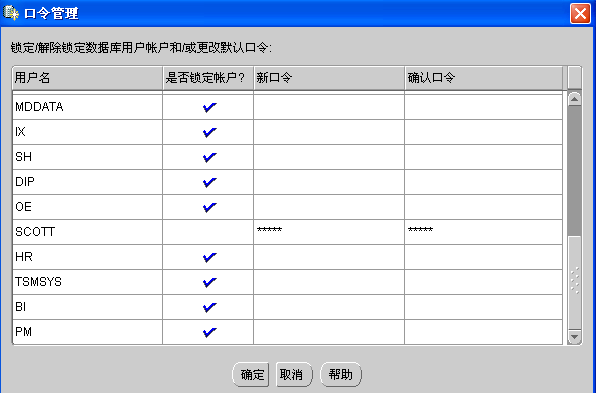The height and width of the screenshot is (393, 596).
Task: Click the scrollbar up arrow
Action: pyautogui.click(x=574, y=99)
